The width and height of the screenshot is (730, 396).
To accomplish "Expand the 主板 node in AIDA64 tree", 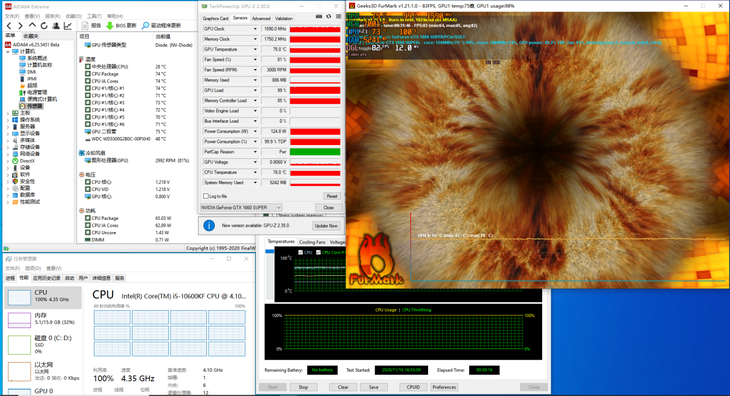I will pyautogui.click(x=8, y=113).
